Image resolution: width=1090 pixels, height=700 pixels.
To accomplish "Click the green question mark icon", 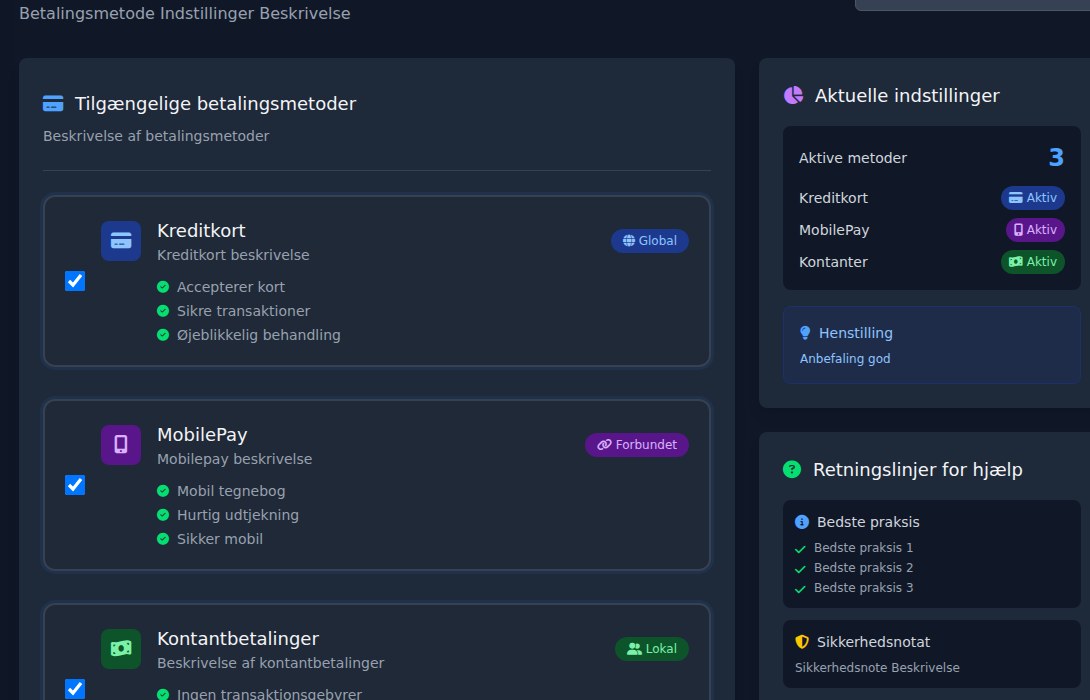I will pos(792,469).
